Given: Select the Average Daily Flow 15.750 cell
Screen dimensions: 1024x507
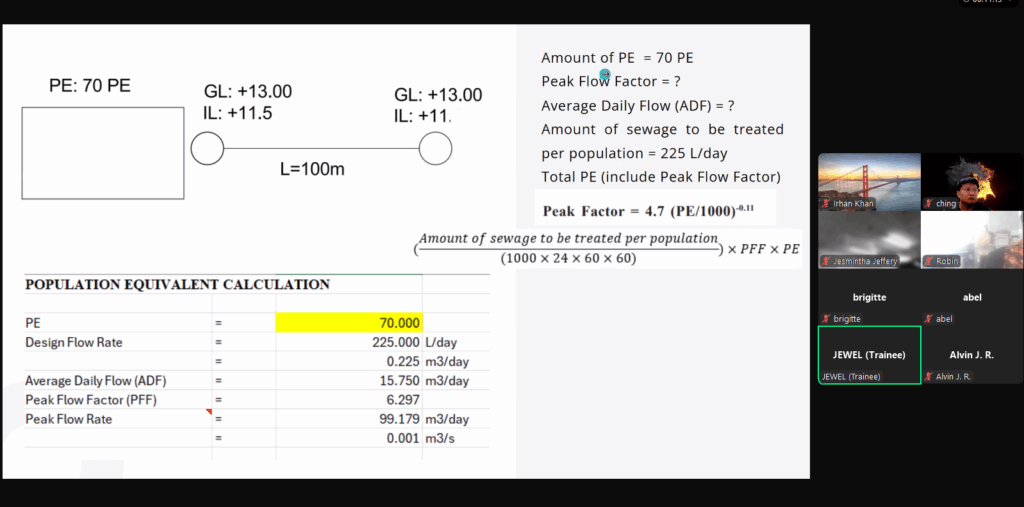Looking at the screenshot, I should 348,381.
